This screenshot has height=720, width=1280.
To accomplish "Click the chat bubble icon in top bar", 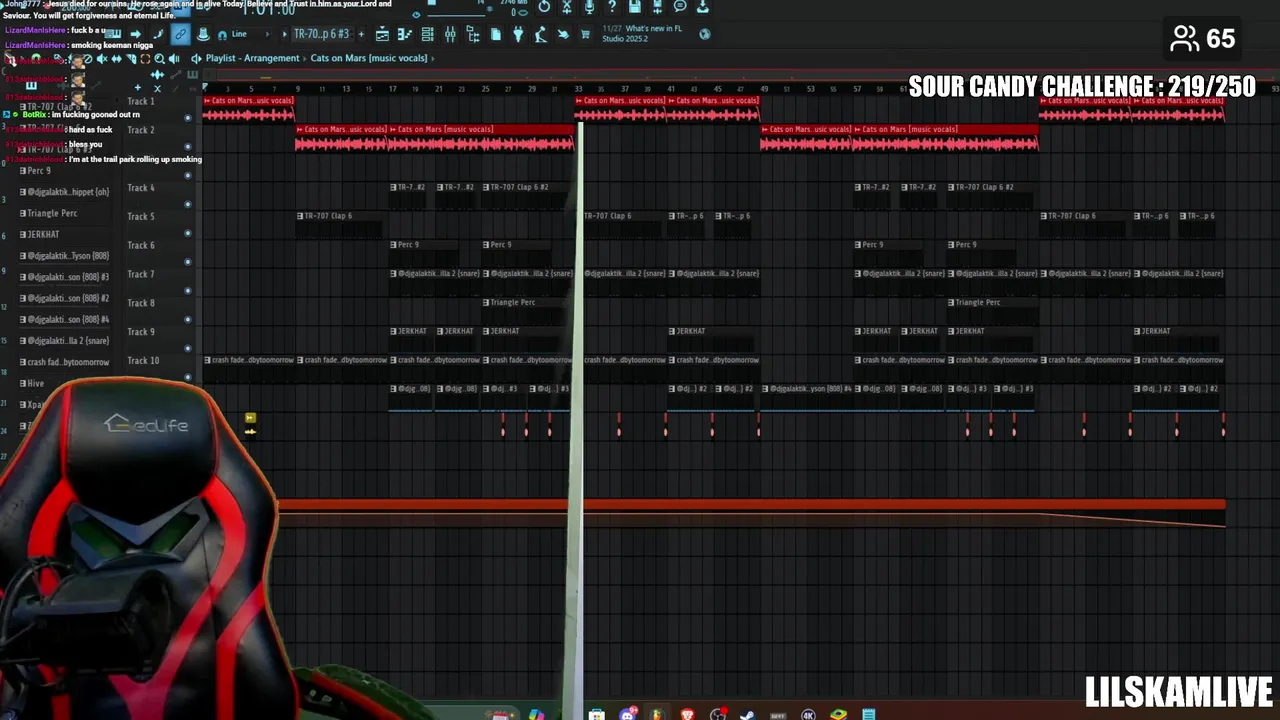I will click(680, 7).
